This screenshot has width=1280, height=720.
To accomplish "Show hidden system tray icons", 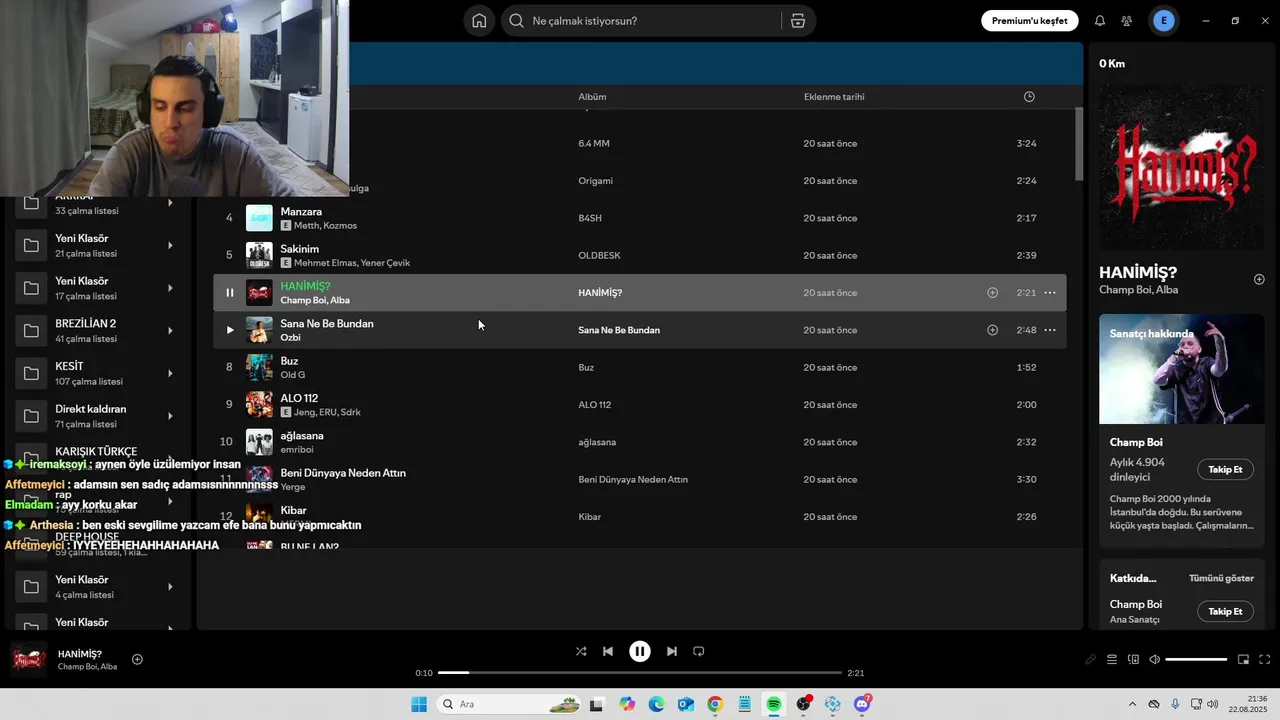I will (x=1132, y=704).
